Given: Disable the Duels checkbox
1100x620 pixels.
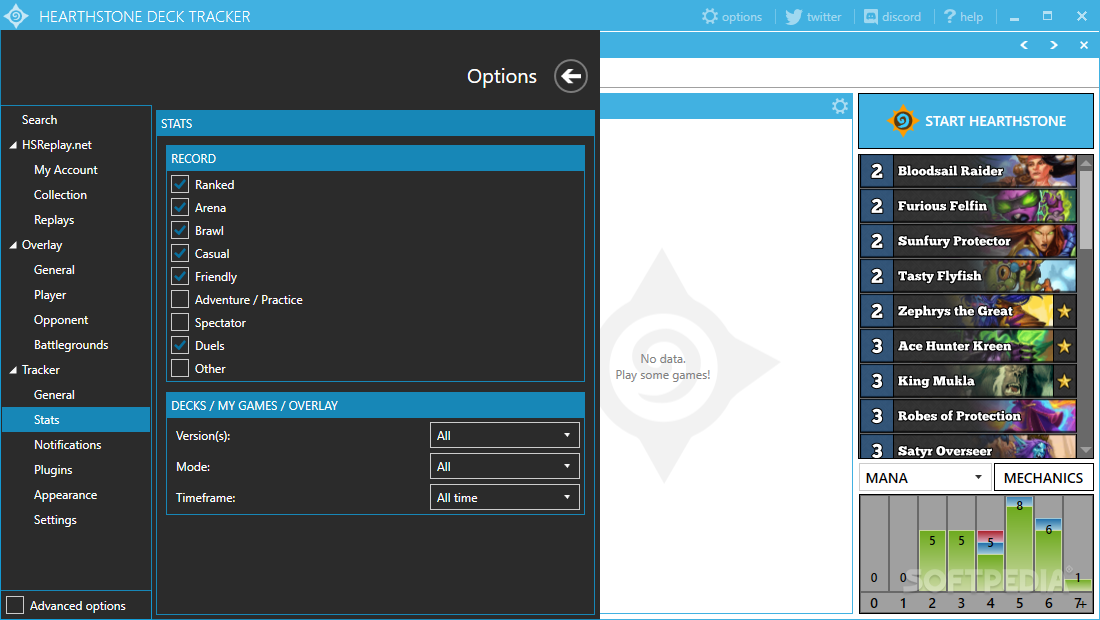Looking at the screenshot, I should 180,345.
